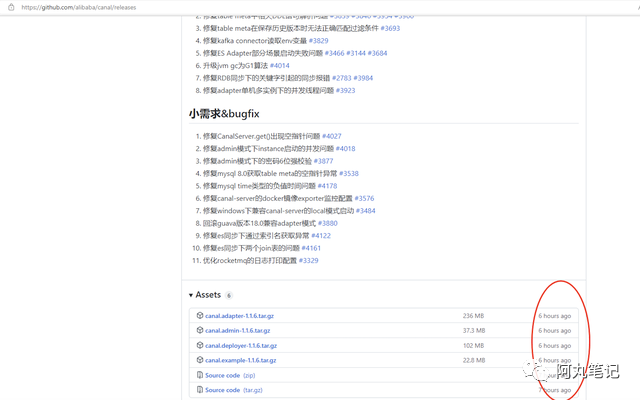Click the package icon beside canal.admin-1.1.6.tar.gz
The height and width of the screenshot is (400, 640).
200,330
